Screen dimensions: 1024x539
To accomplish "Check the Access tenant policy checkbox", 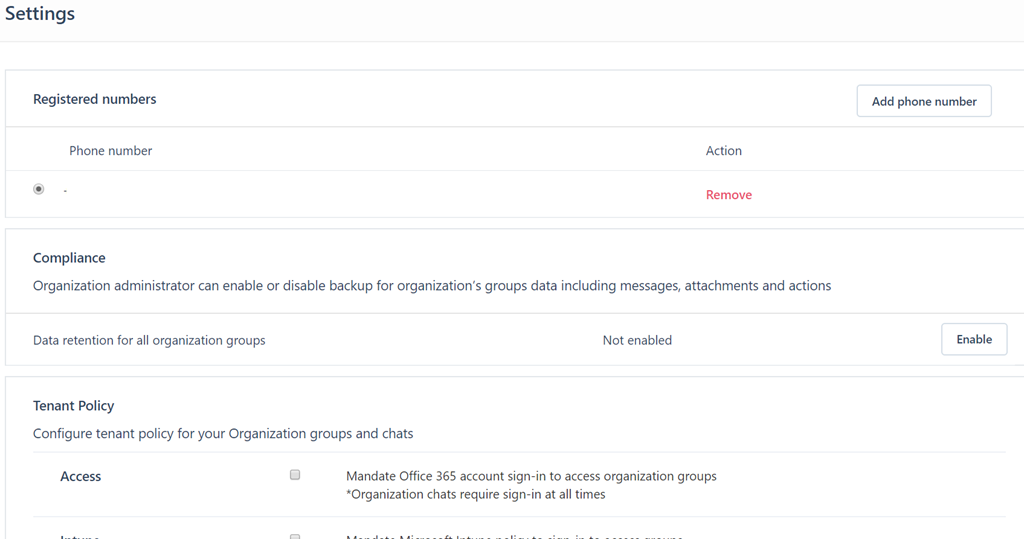I will [295, 475].
